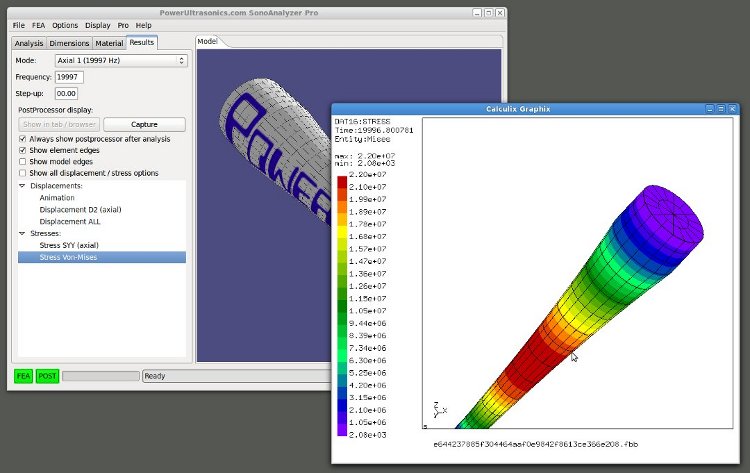This screenshot has width=750, height=473.
Task: Select Displacement ALL
Action: click(x=70, y=221)
